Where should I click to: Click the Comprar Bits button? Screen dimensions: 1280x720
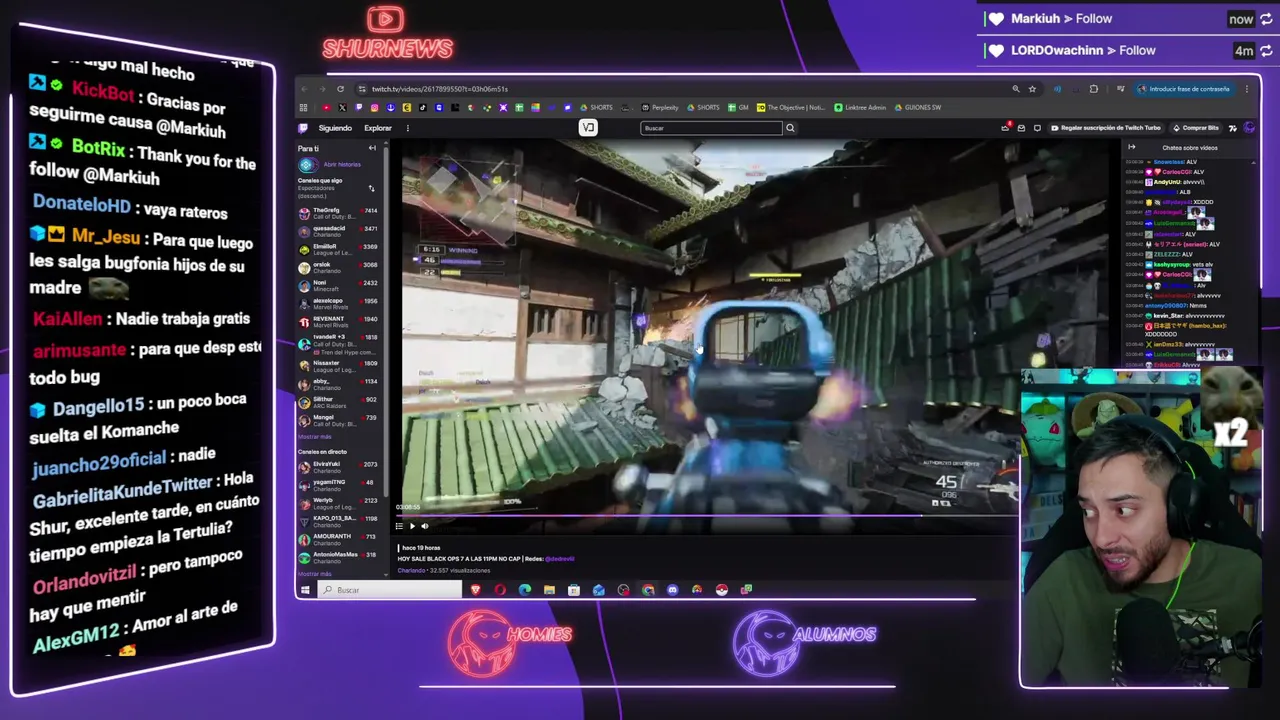1195,128
